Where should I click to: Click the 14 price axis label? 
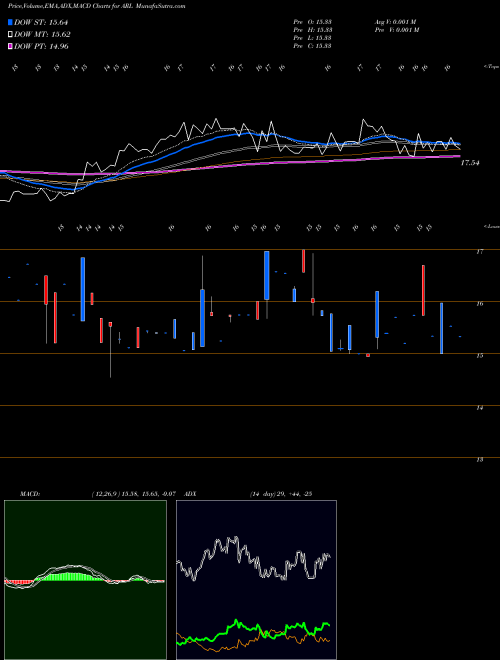click(479, 408)
